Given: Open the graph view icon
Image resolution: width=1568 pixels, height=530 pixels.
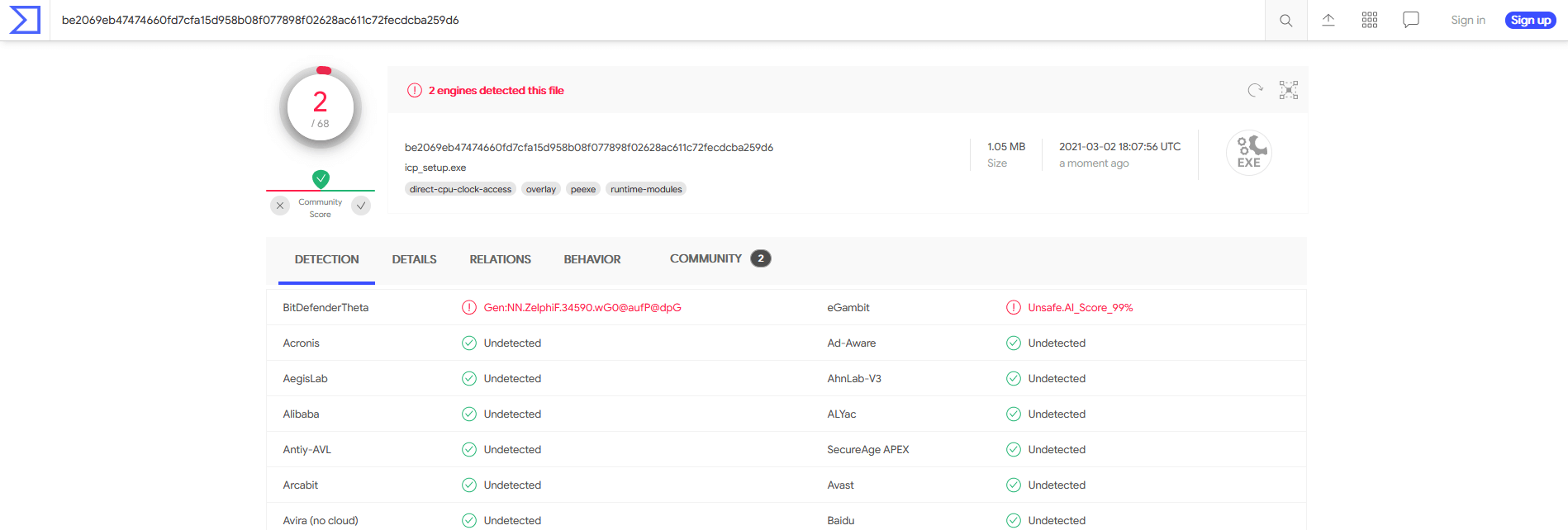Looking at the screenshot, I should 1289,90.
